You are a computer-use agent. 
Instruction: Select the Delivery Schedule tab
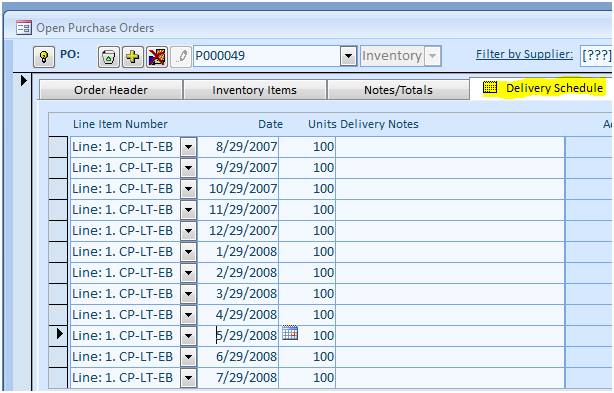tap(544, 88)
